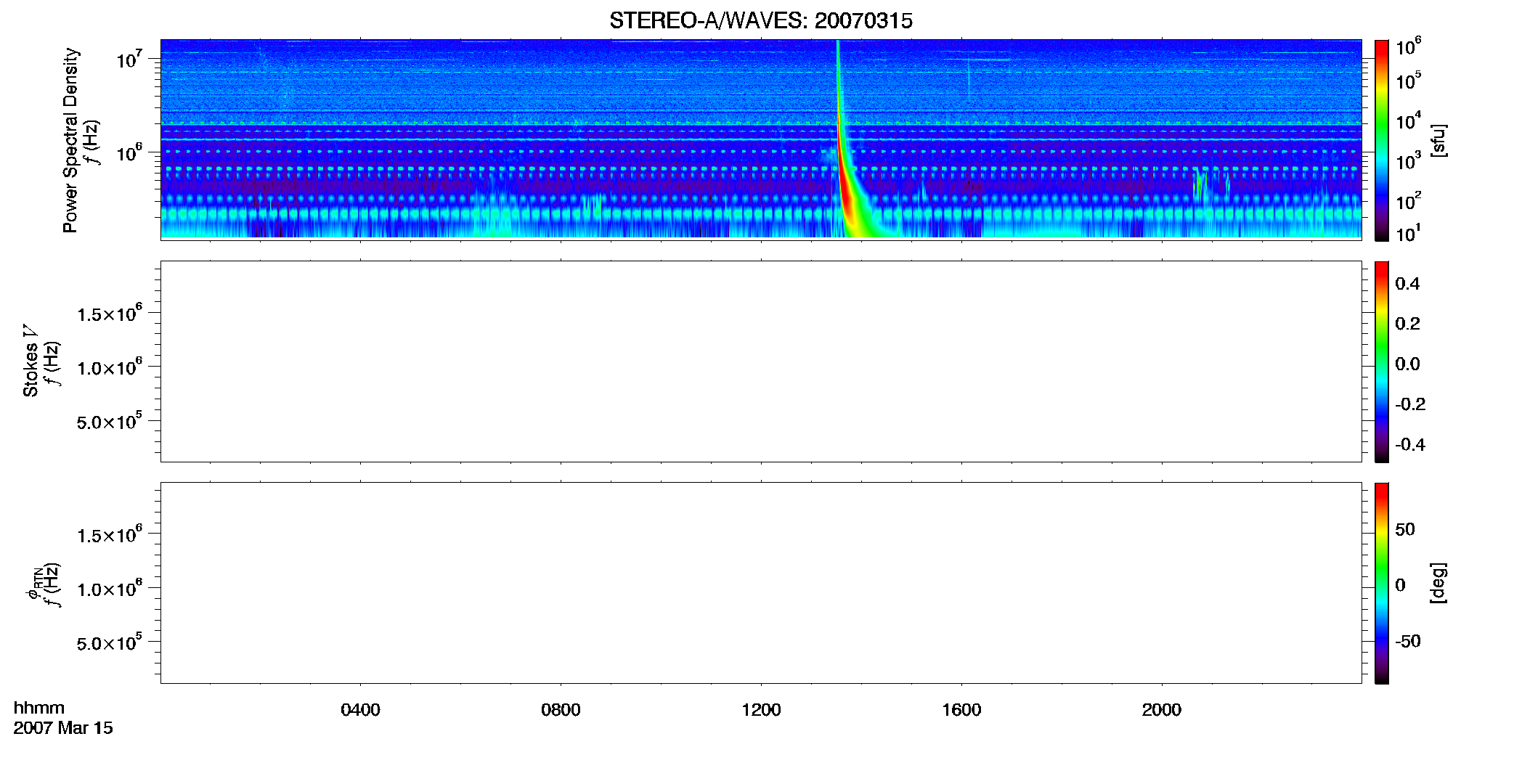Click the Stokes V axis label
Viewport: 1522px width, 784px height.
[x=30, y=361]
